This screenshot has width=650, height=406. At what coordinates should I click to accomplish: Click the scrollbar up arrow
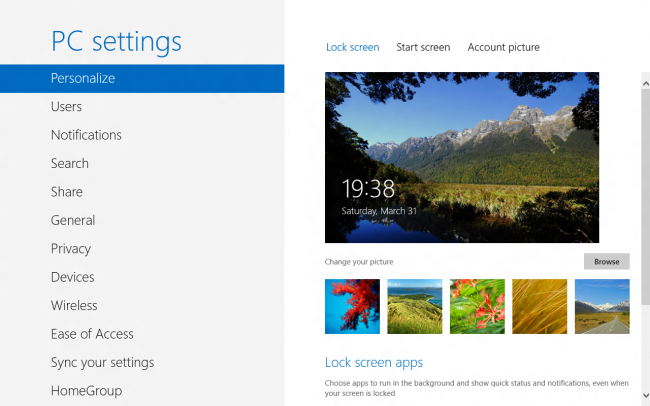(x=645, y=83)
